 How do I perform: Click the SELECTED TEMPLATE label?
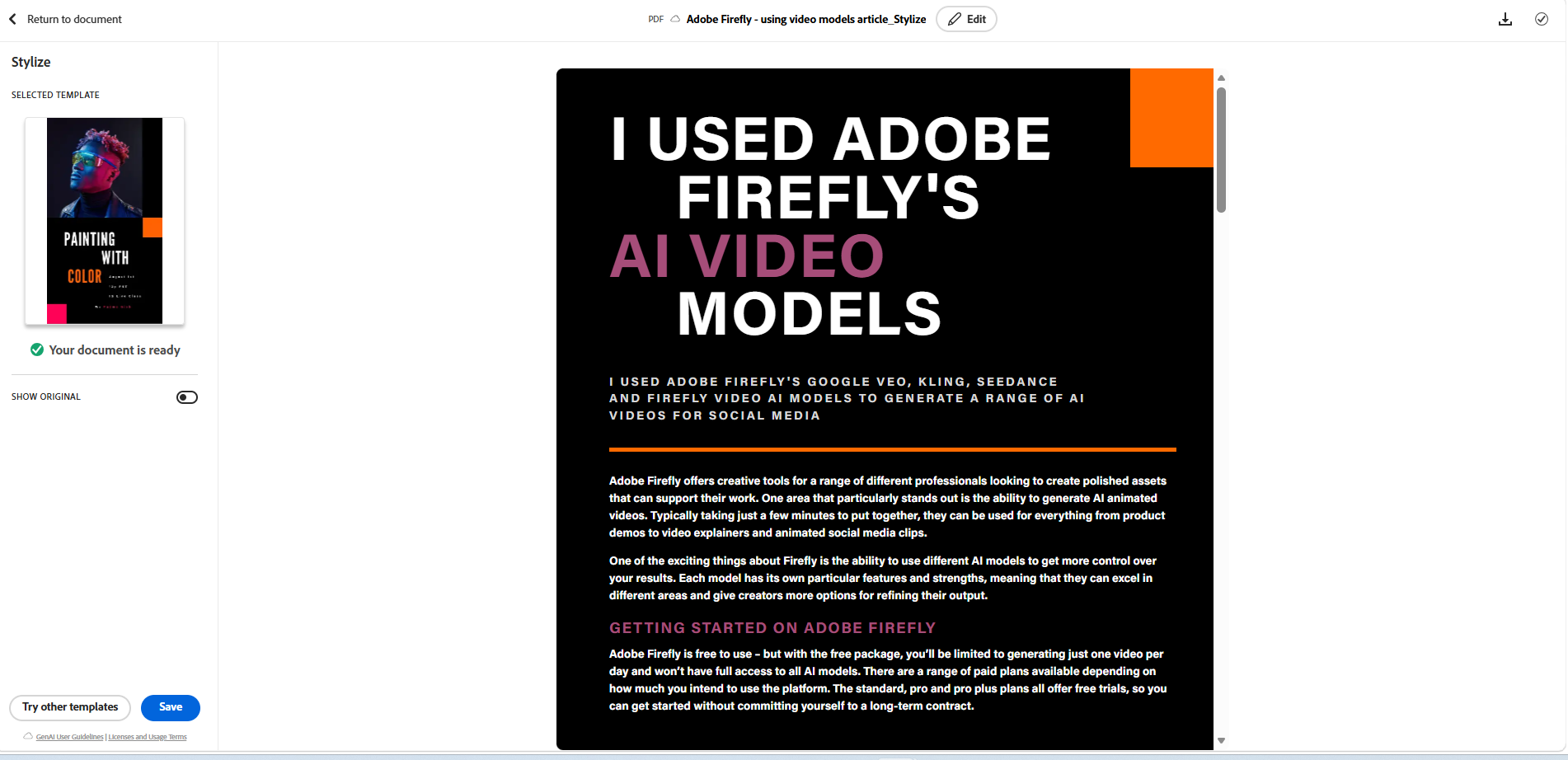point(55,95)
